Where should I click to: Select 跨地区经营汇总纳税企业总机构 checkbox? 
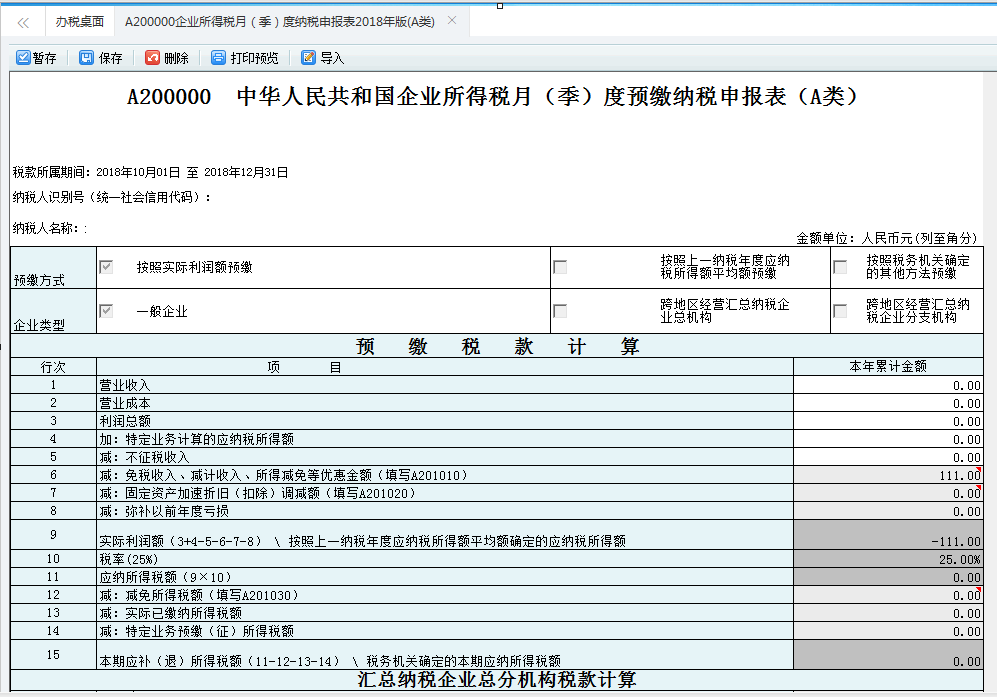[x=559, y=311]
